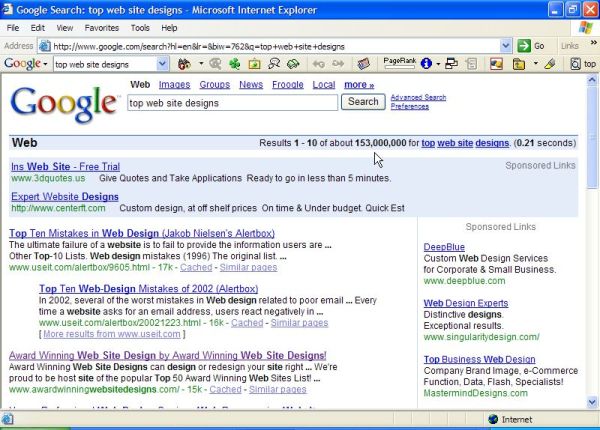The height and width of the screenshot is (430, 600).
Task: Open the address bar history dropdown
Action: click(505, 46)
